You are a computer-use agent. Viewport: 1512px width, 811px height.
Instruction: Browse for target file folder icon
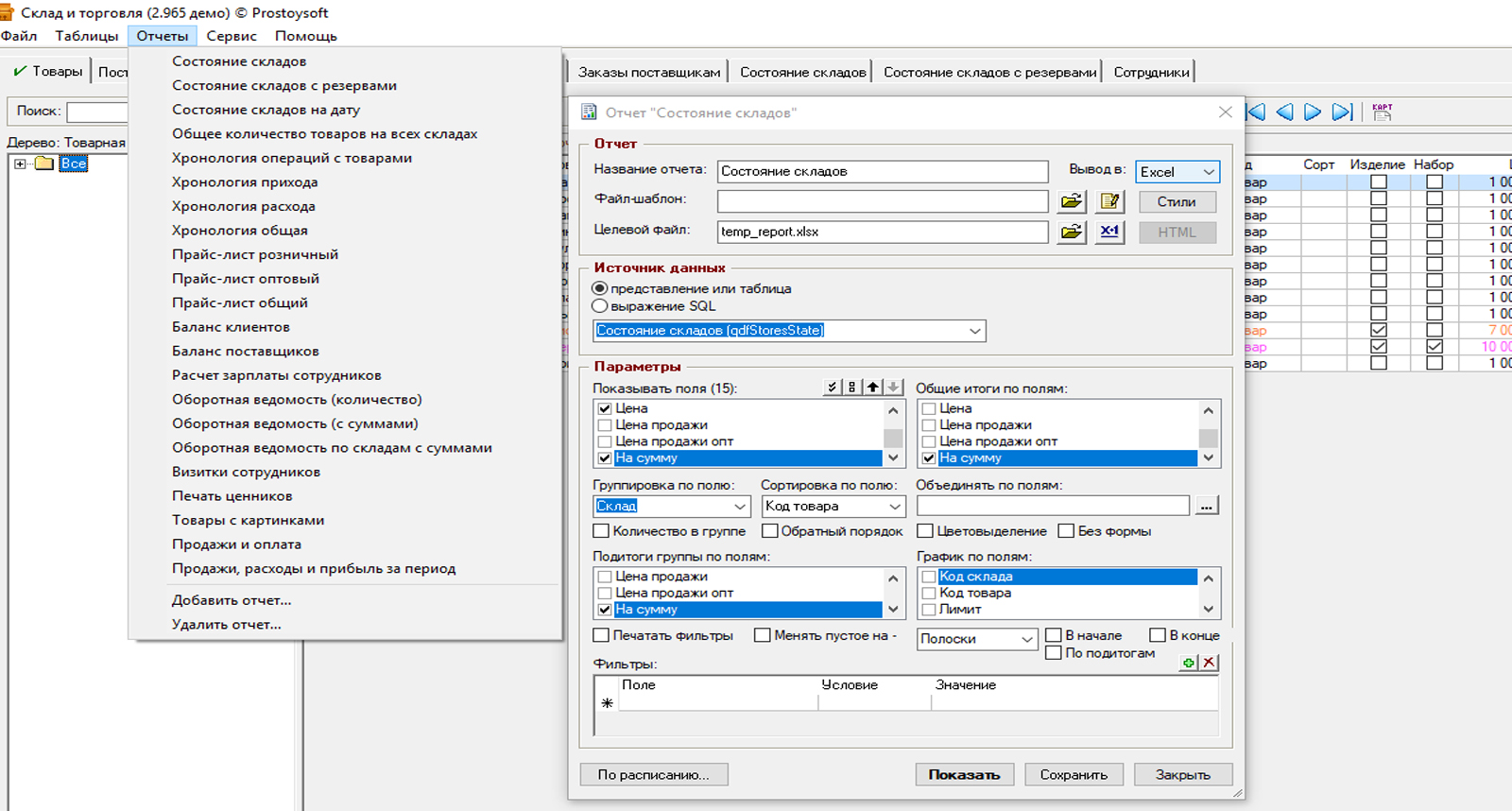tap(1071, 232)
